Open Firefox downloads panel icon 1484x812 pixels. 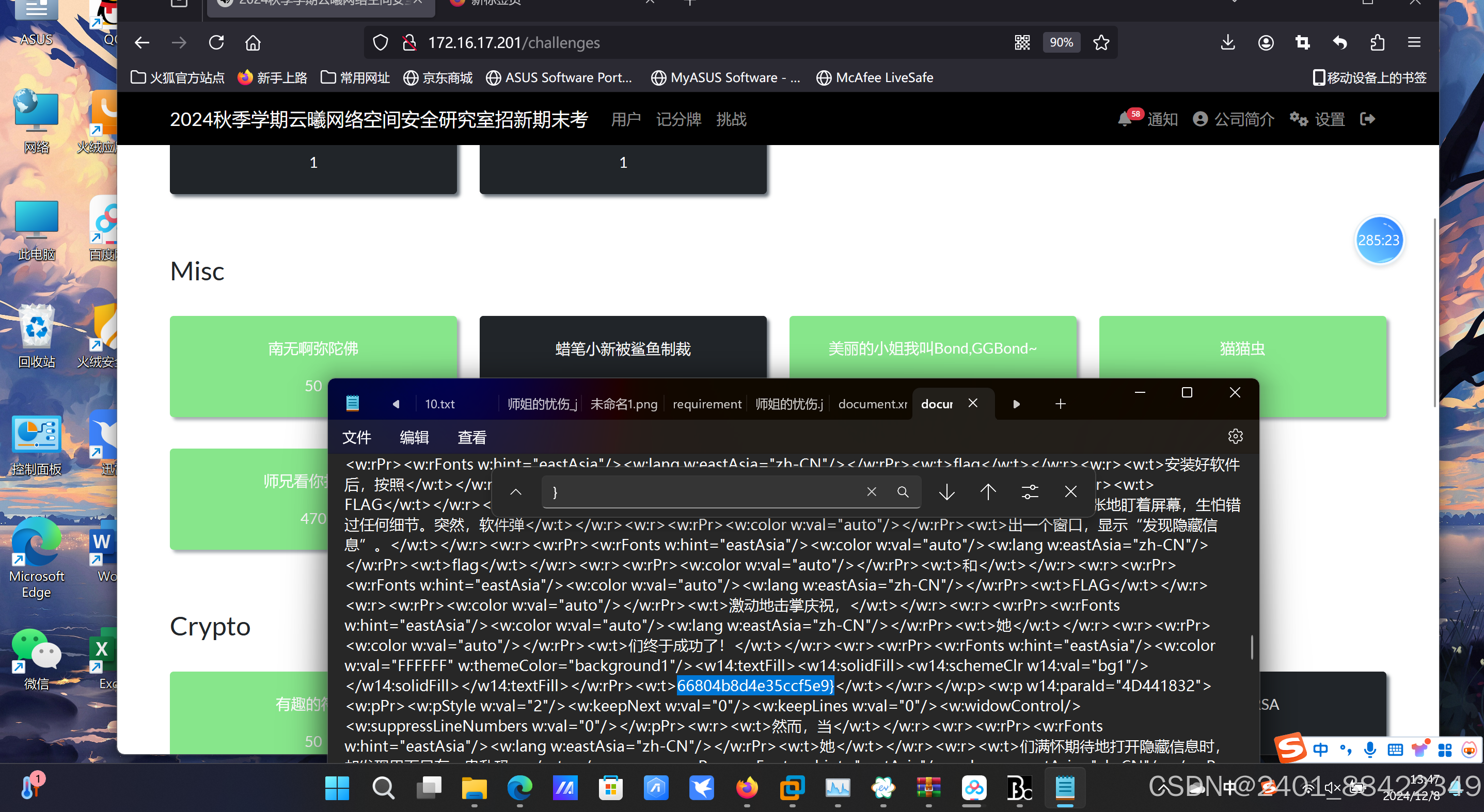click(1228, 43)
